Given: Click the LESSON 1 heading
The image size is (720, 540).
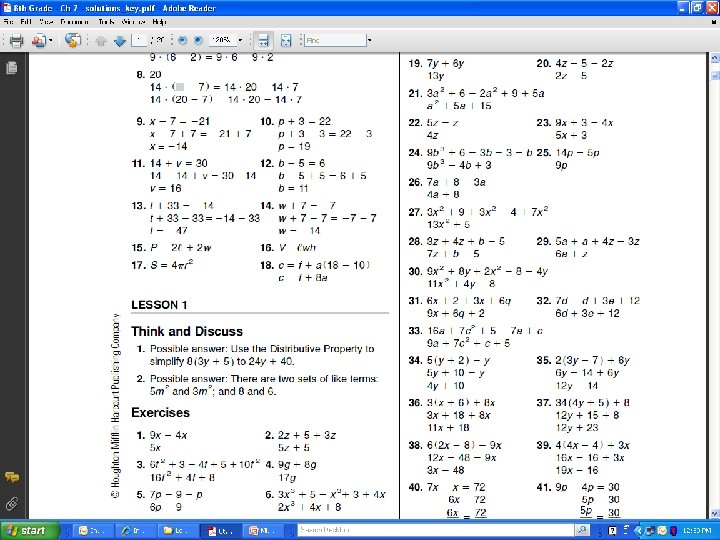Looking at the screenshot, I should click(159, 305).
